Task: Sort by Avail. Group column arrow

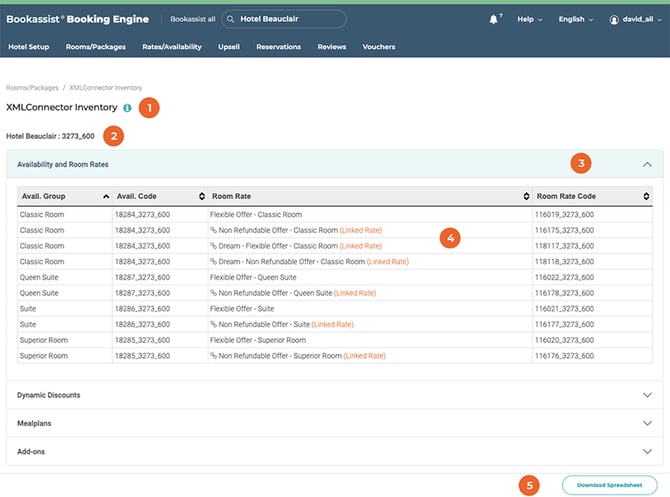Action: click(106, 196)
